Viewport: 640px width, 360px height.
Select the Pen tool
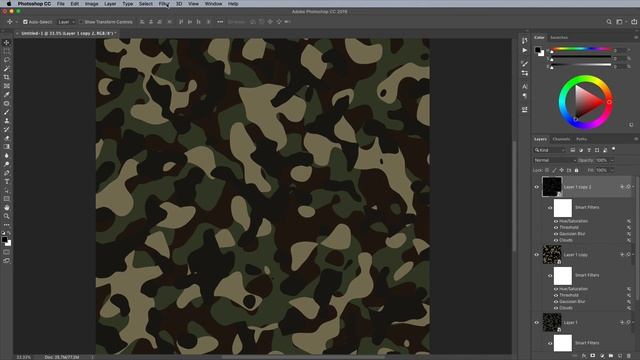(x=7, y=173)
